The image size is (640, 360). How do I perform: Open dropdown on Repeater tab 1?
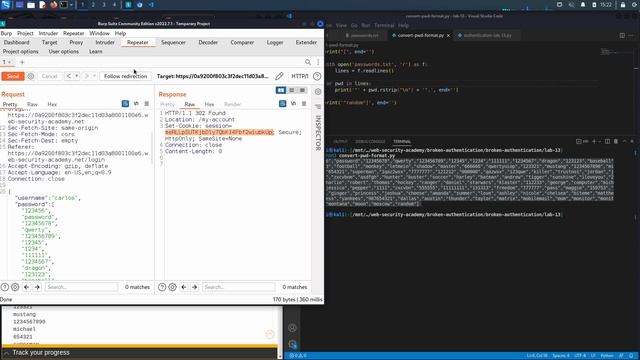click(9, 62)
